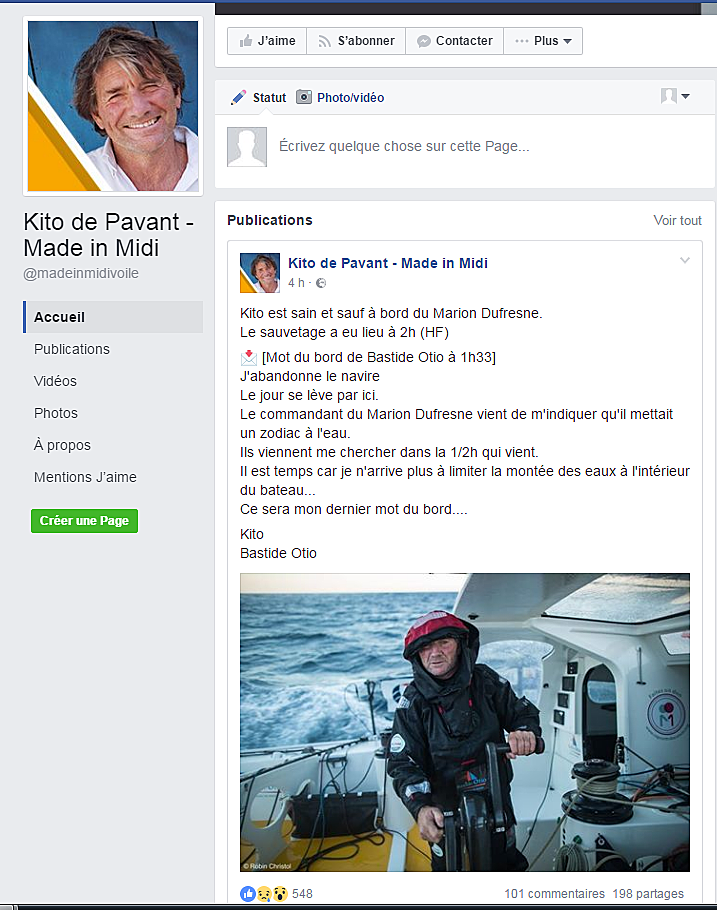Subscribe via the S'abonner button
This screenshot has height=910, width=717.
(x=356, y=41)
